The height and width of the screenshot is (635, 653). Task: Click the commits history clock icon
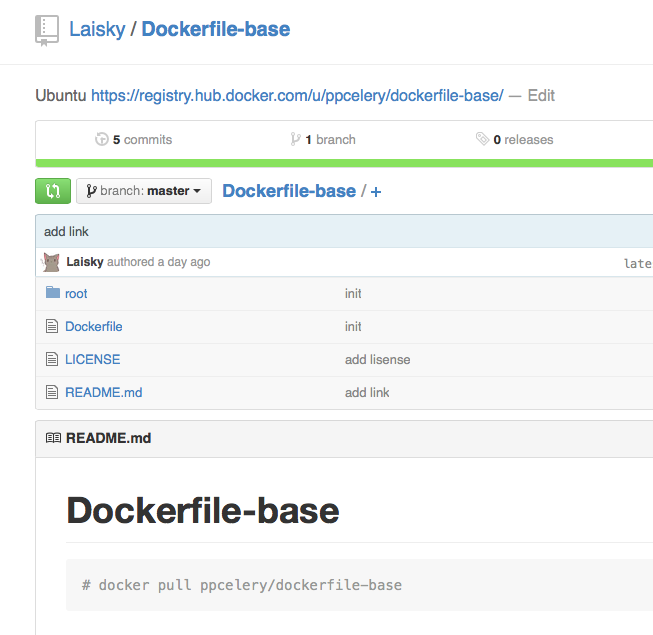[x=101, y=140]
